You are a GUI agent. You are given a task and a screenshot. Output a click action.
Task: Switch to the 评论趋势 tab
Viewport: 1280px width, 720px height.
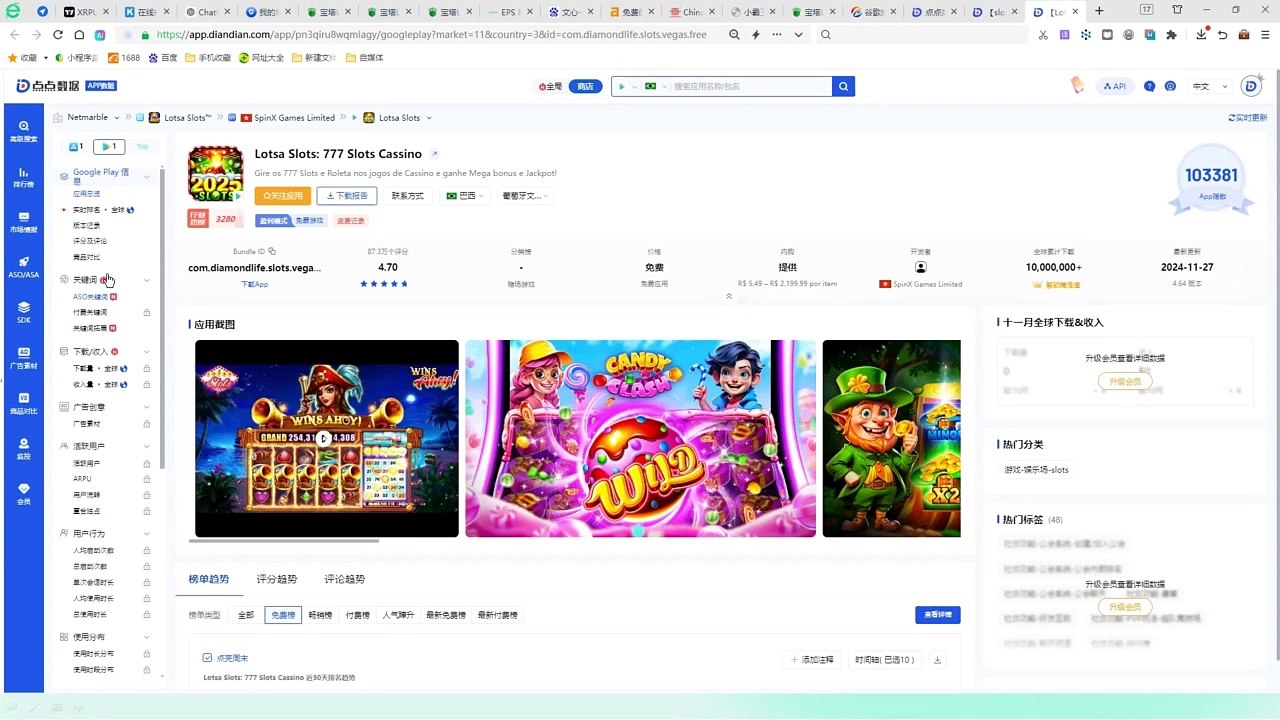tap(345, 579)
